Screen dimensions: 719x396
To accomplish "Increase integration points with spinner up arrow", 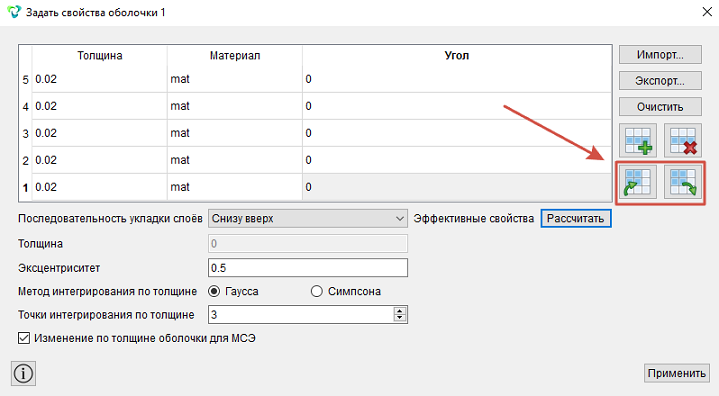I will (x=400, y=311).
